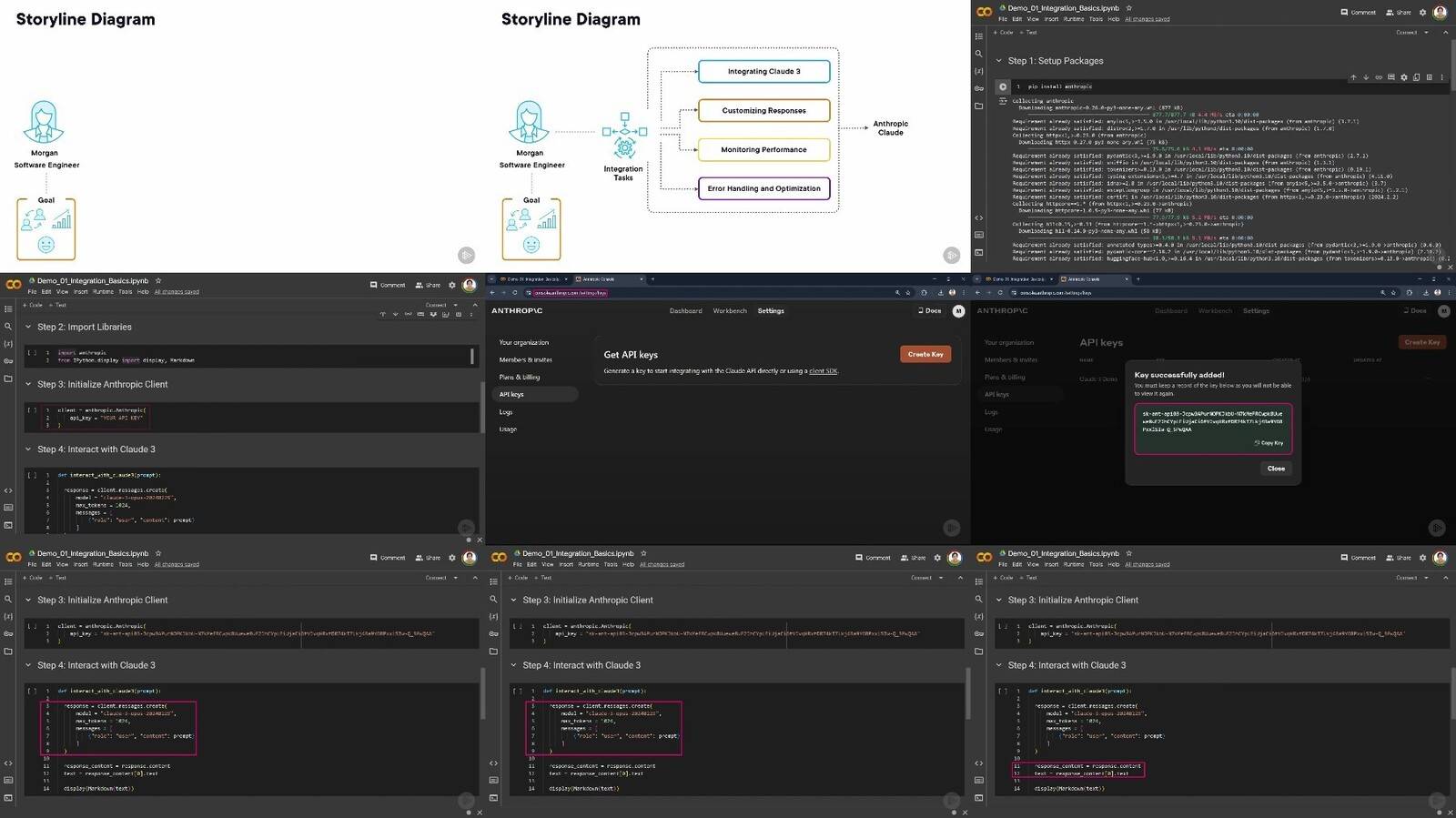Add comment on the pip install cell

click(x=1391, y=77)
